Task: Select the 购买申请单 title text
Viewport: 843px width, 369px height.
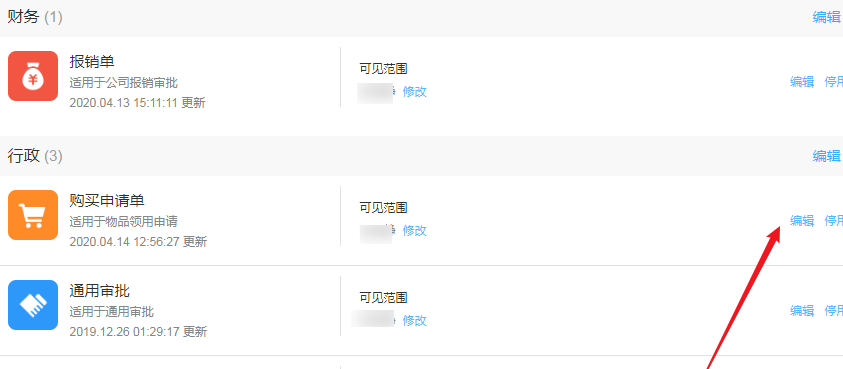Action: pos(107,201)
